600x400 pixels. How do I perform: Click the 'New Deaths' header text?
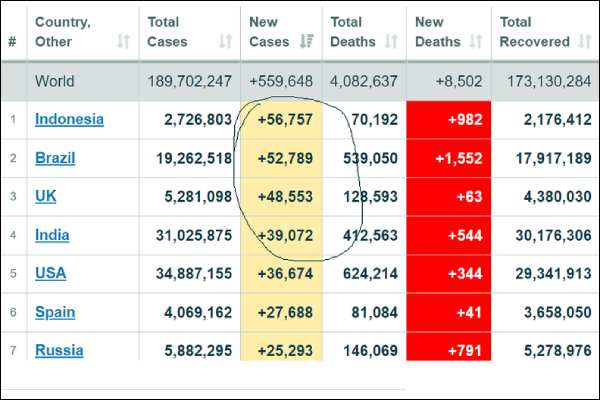(x=438, y=32)
